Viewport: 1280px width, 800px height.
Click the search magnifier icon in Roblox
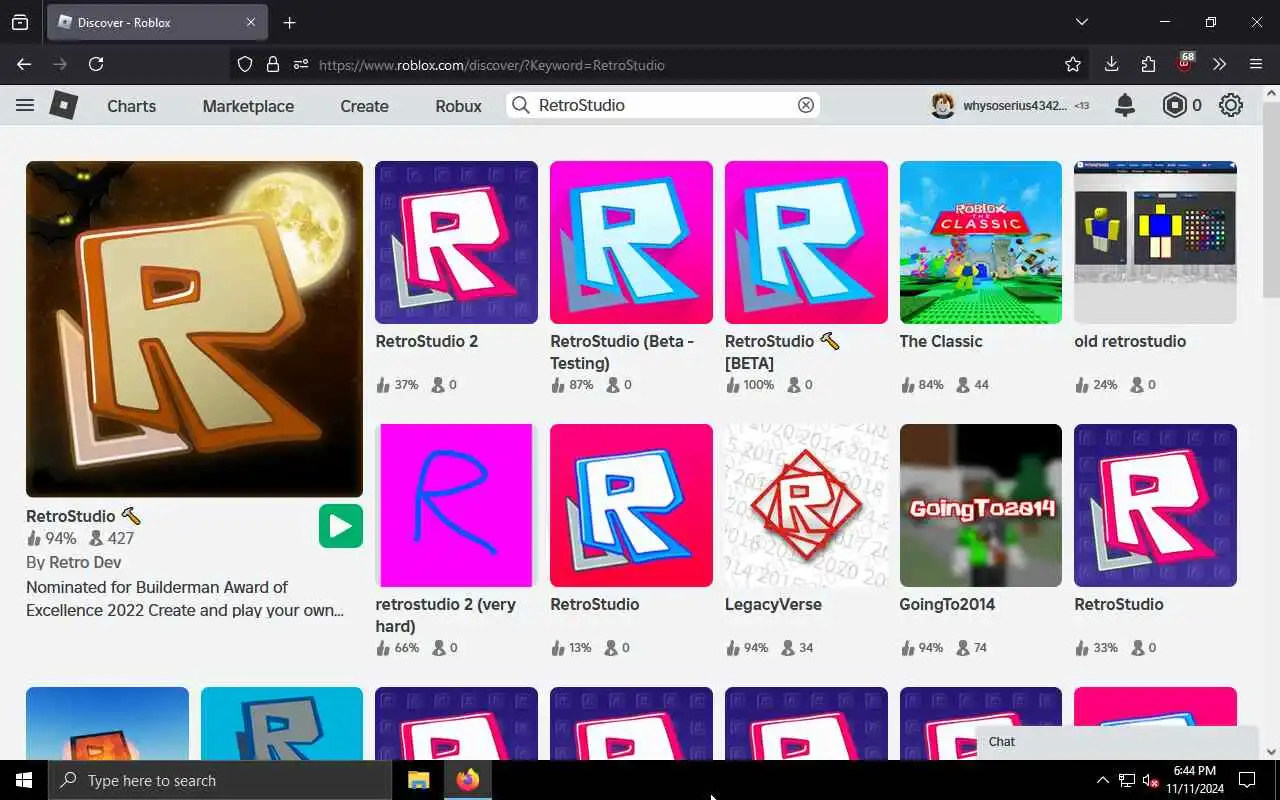pos(521,105)
